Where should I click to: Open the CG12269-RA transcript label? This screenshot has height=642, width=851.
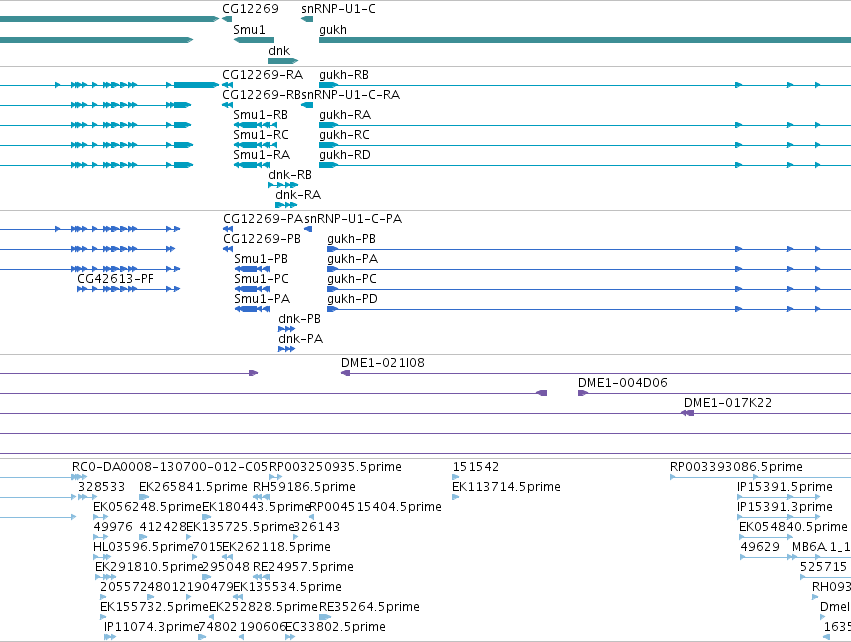tap(263, 74)
